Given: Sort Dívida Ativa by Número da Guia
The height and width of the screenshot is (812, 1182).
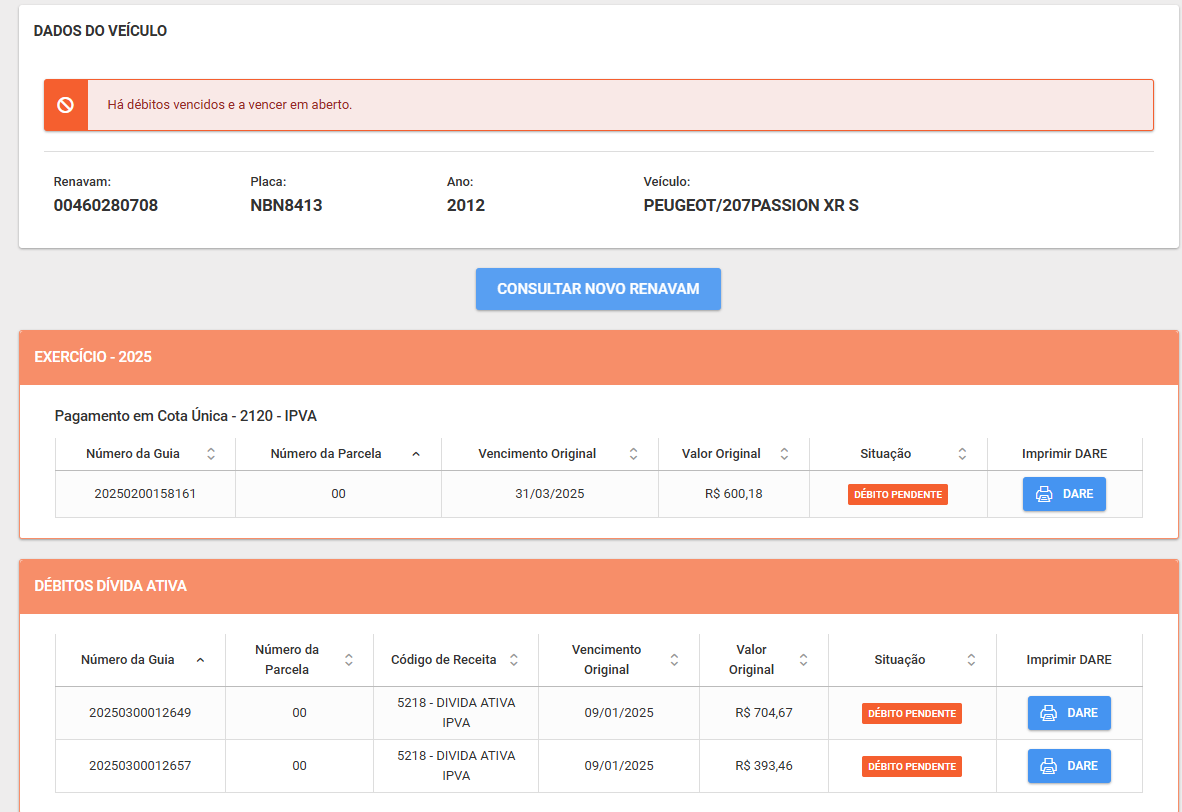Looking at the screenshot, I should (200, 660).
